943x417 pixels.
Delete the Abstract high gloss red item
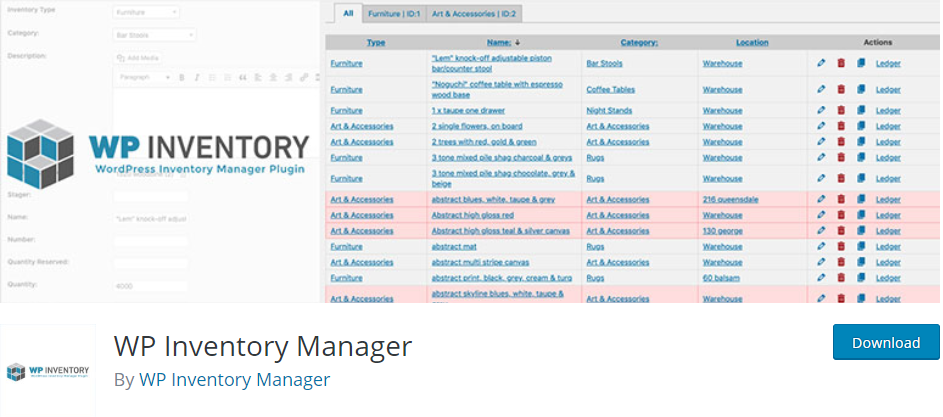click(x=841, y=215)
